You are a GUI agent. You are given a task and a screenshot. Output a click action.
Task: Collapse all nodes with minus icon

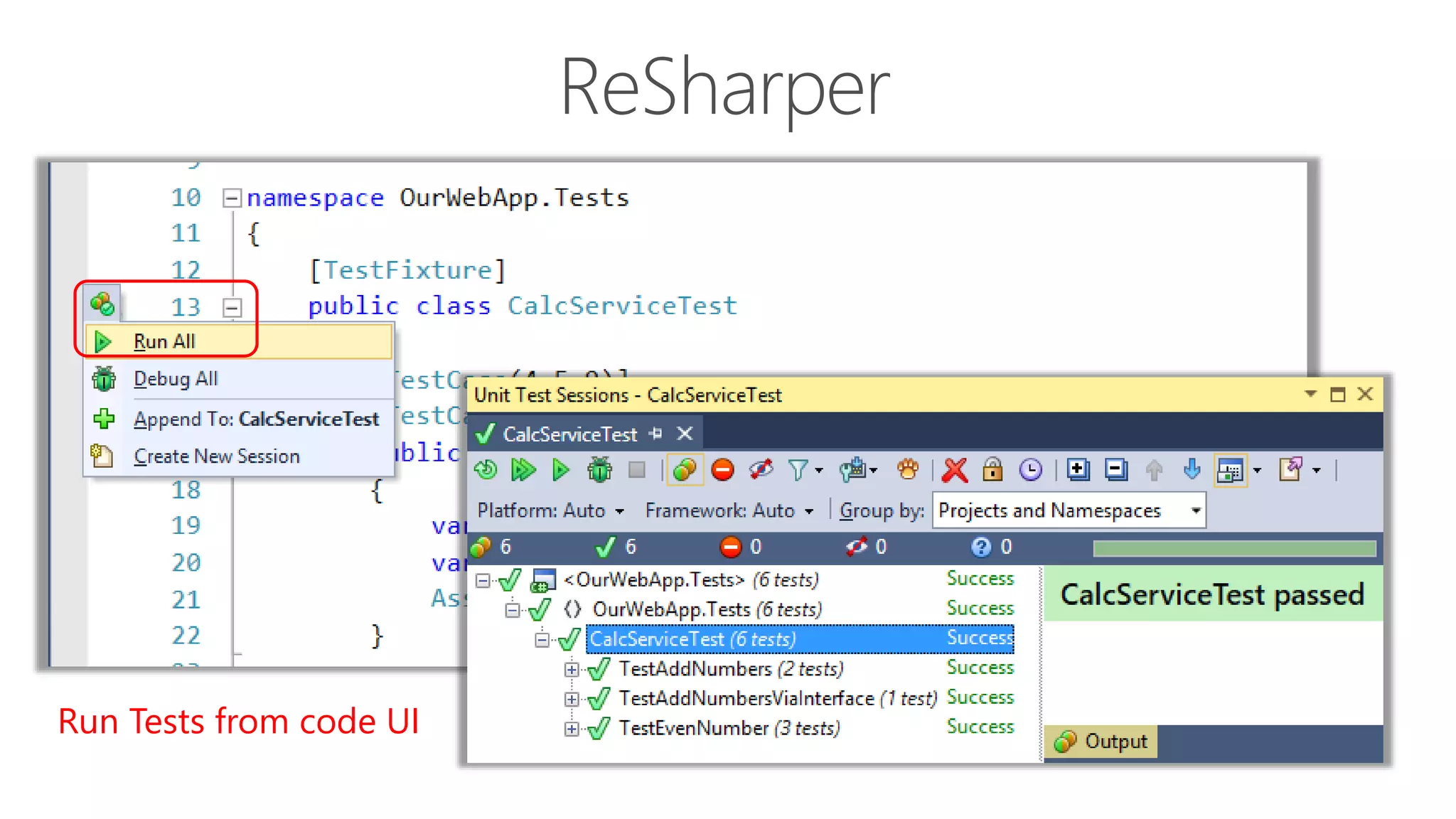click(x=1116, y=470)
